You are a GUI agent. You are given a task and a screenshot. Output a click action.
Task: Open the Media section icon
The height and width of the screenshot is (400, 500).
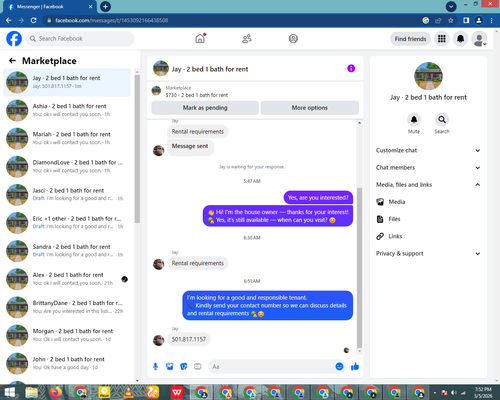pyautogui.click(x=380, y=202)
